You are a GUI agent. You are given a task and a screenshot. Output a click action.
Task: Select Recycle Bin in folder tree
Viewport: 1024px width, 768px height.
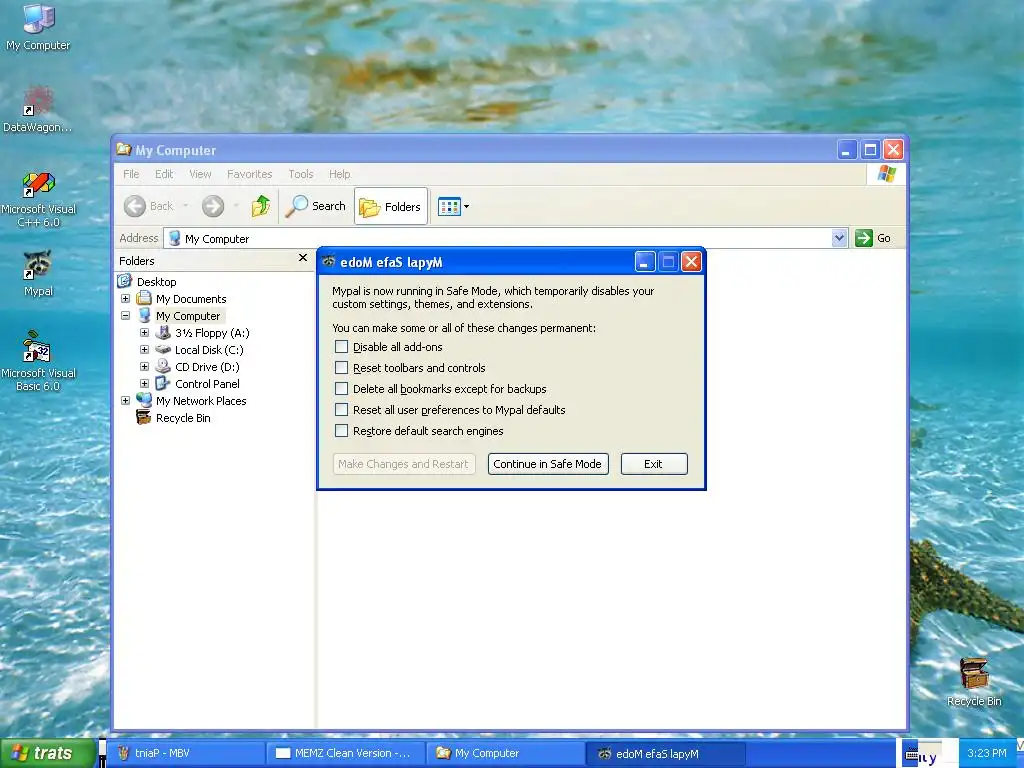point(183,417)
